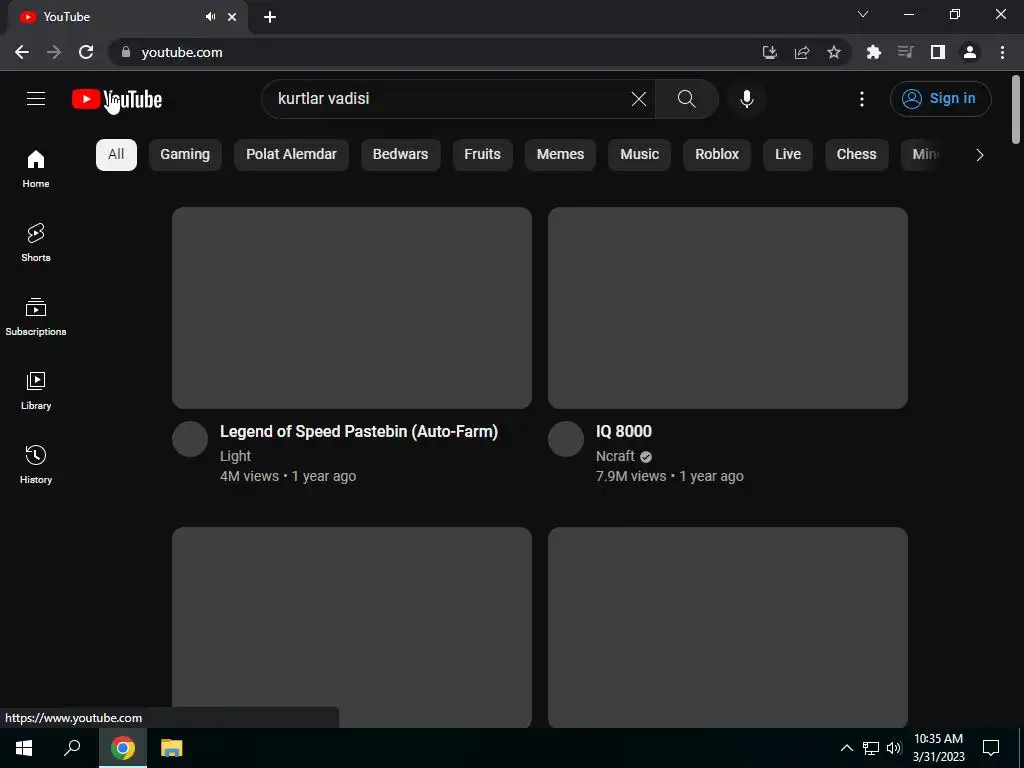This screenshot has width=1024, height=768.
Task: Open the Light channel link
Action: coord(235,456)
